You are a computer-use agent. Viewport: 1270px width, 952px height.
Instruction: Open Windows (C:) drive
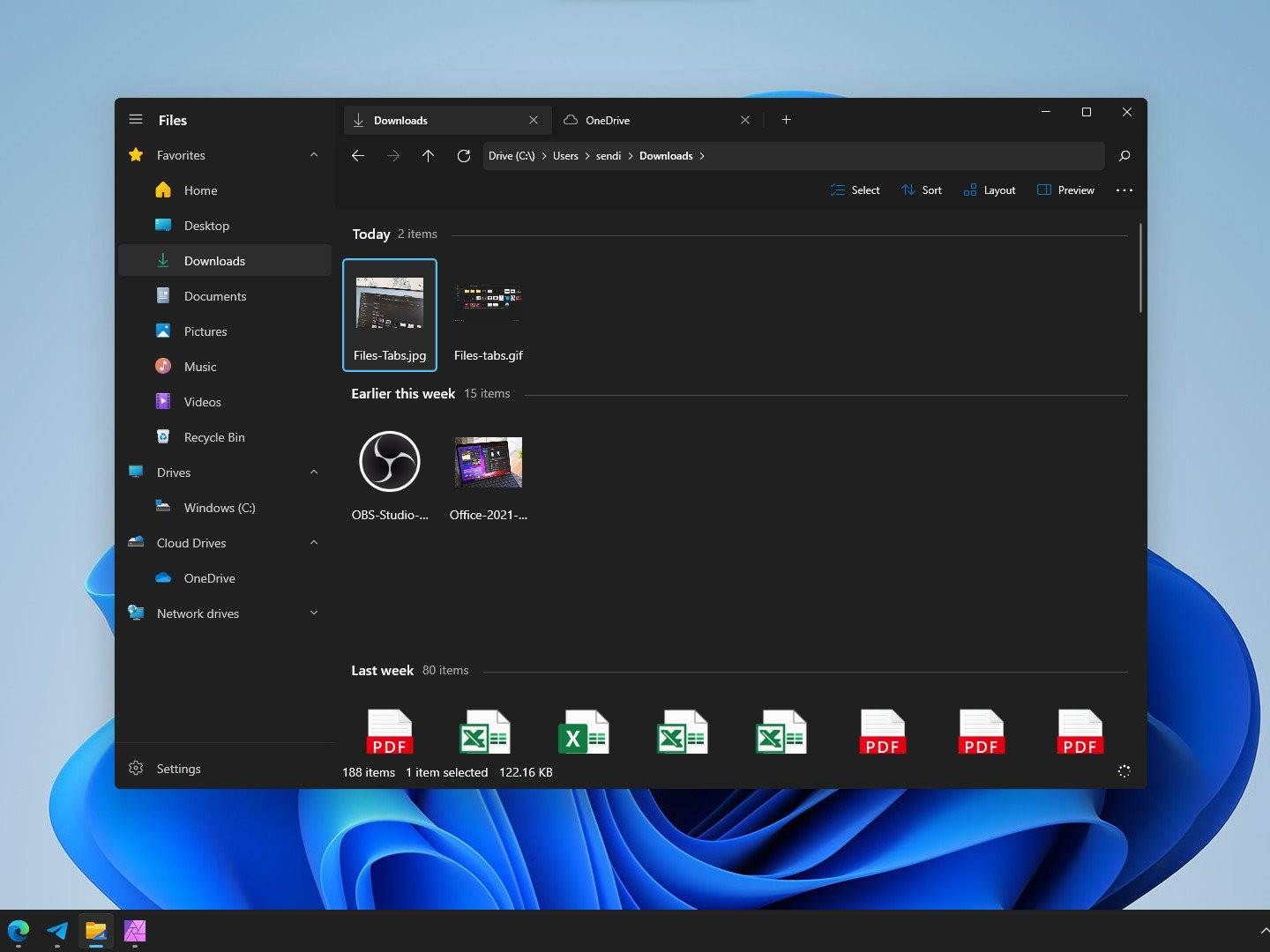click(225, 508)
